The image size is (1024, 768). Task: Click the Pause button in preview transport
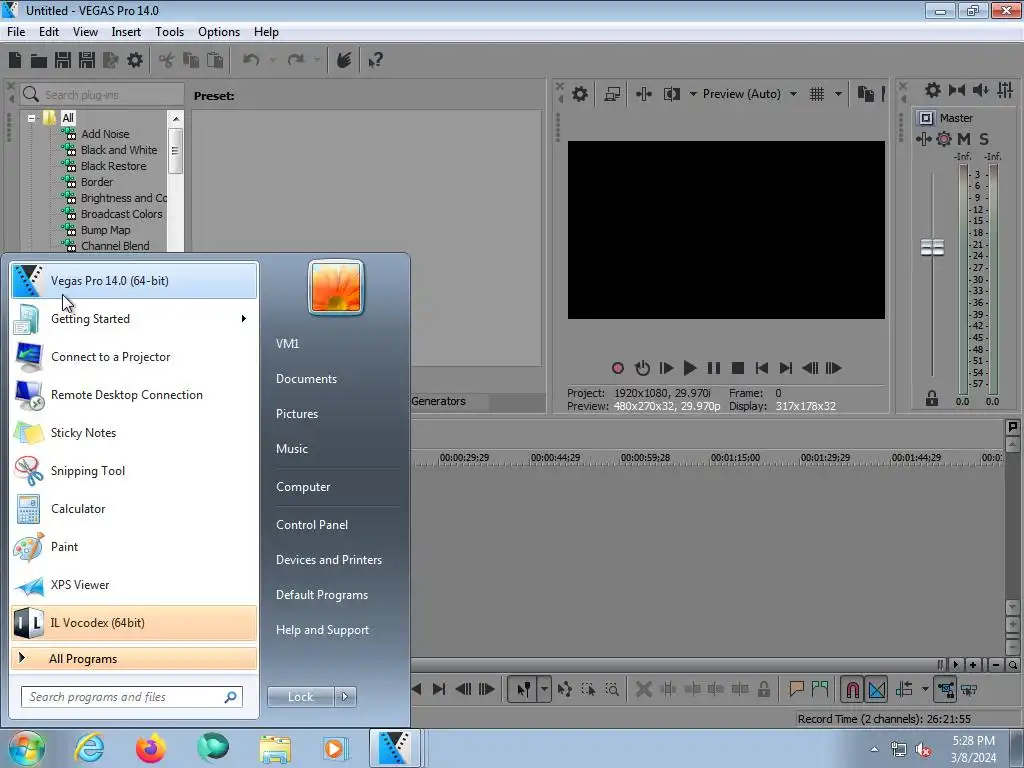[714, 368]
